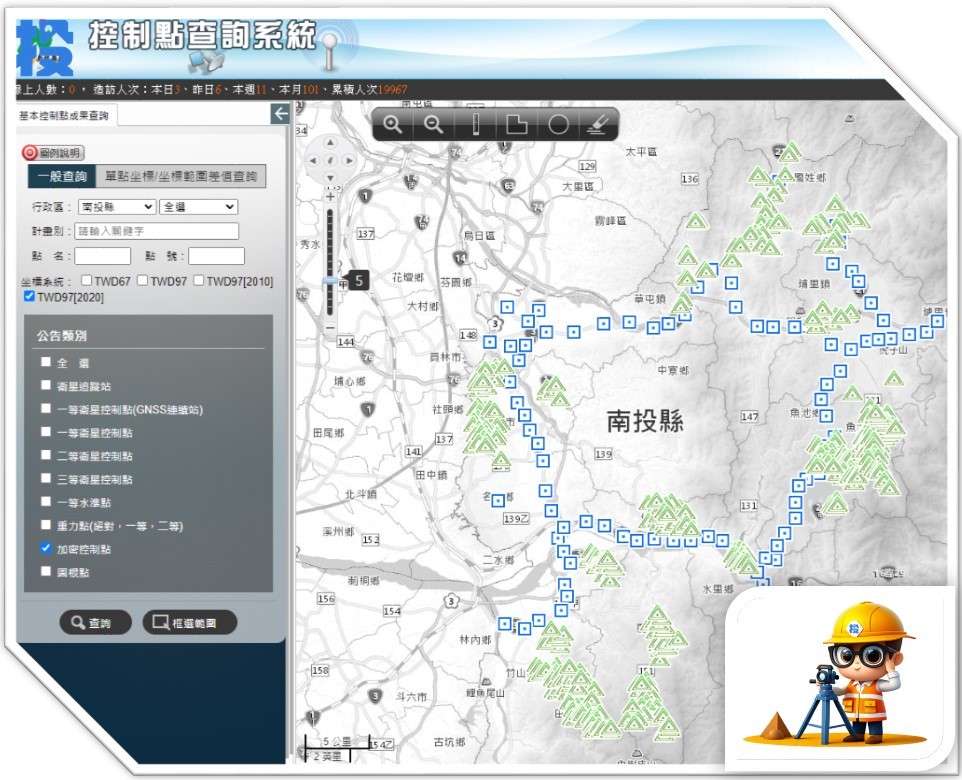Open the 單點坐標/坐標範圍差值查詢 tab
This screenshot has height=780, width=962.
[181, 176]
